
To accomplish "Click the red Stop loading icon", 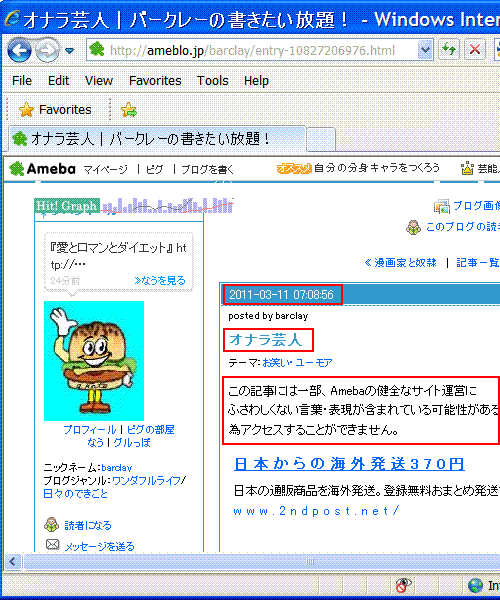I will coord(475,49).
